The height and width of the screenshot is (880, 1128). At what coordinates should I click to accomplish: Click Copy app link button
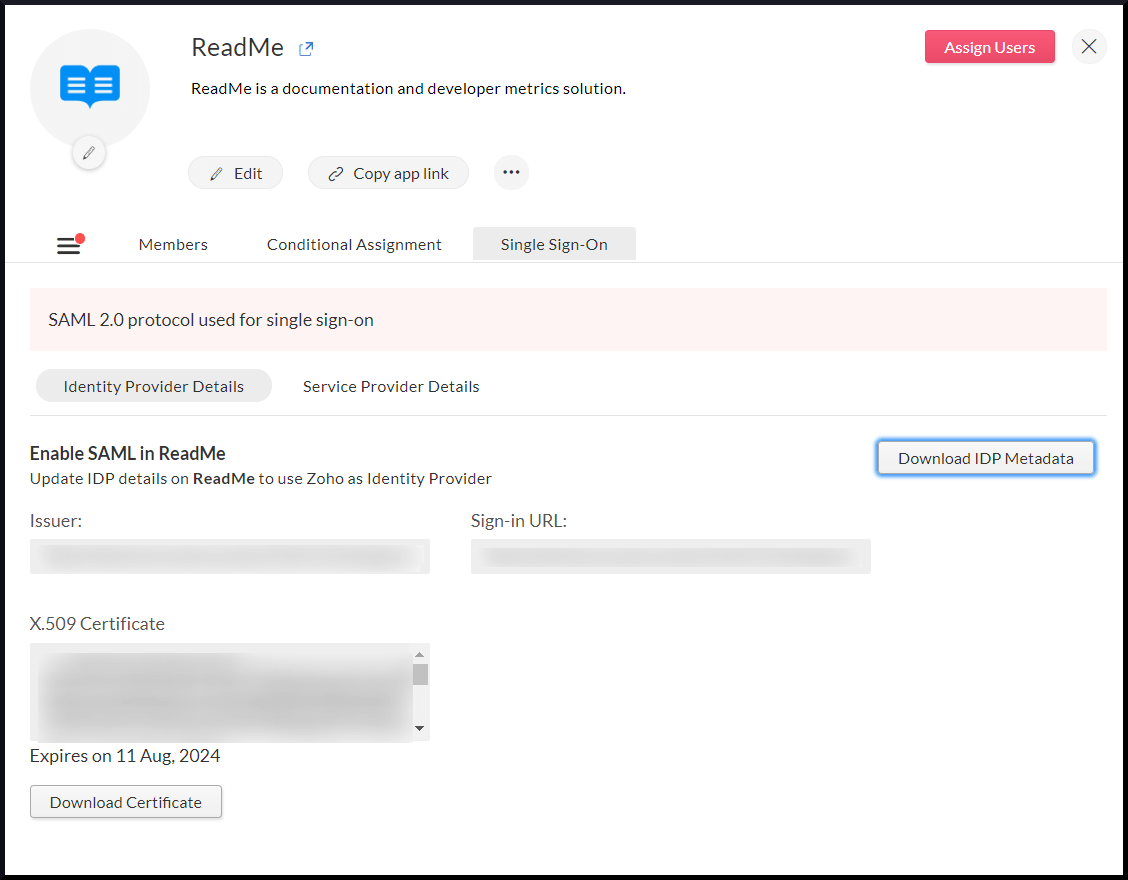coord(388,173)
